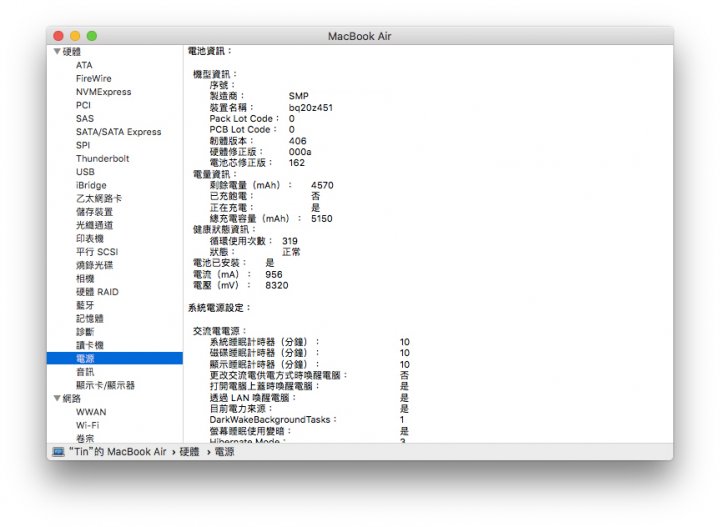Close window with red button
720x527 pixels.
point(58,36)
